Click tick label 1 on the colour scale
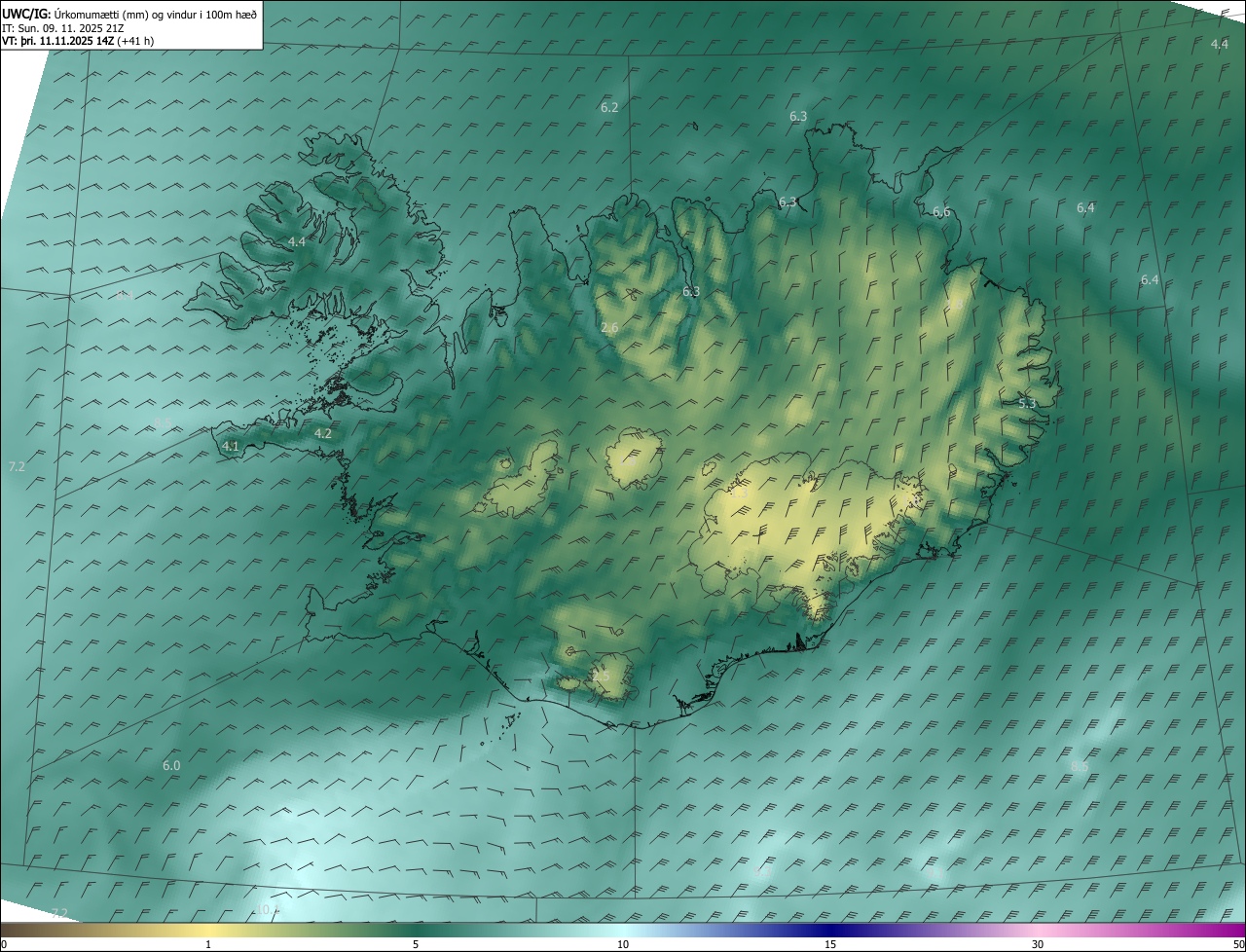The width and height of the screenshot is (1246, 952). pyautogui.click(x=208, y=944)
